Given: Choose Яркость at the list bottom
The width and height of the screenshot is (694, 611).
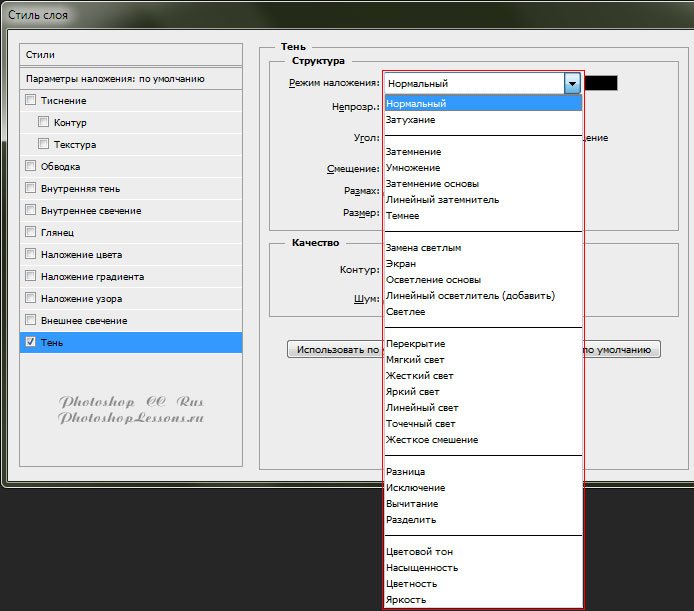Looking at the screenshot, I should click(x=406, y=600).
